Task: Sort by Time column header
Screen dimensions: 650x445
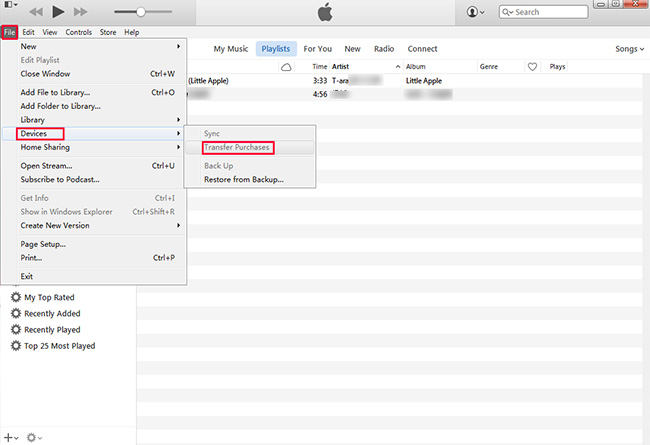Action: [x=320, y=66]
